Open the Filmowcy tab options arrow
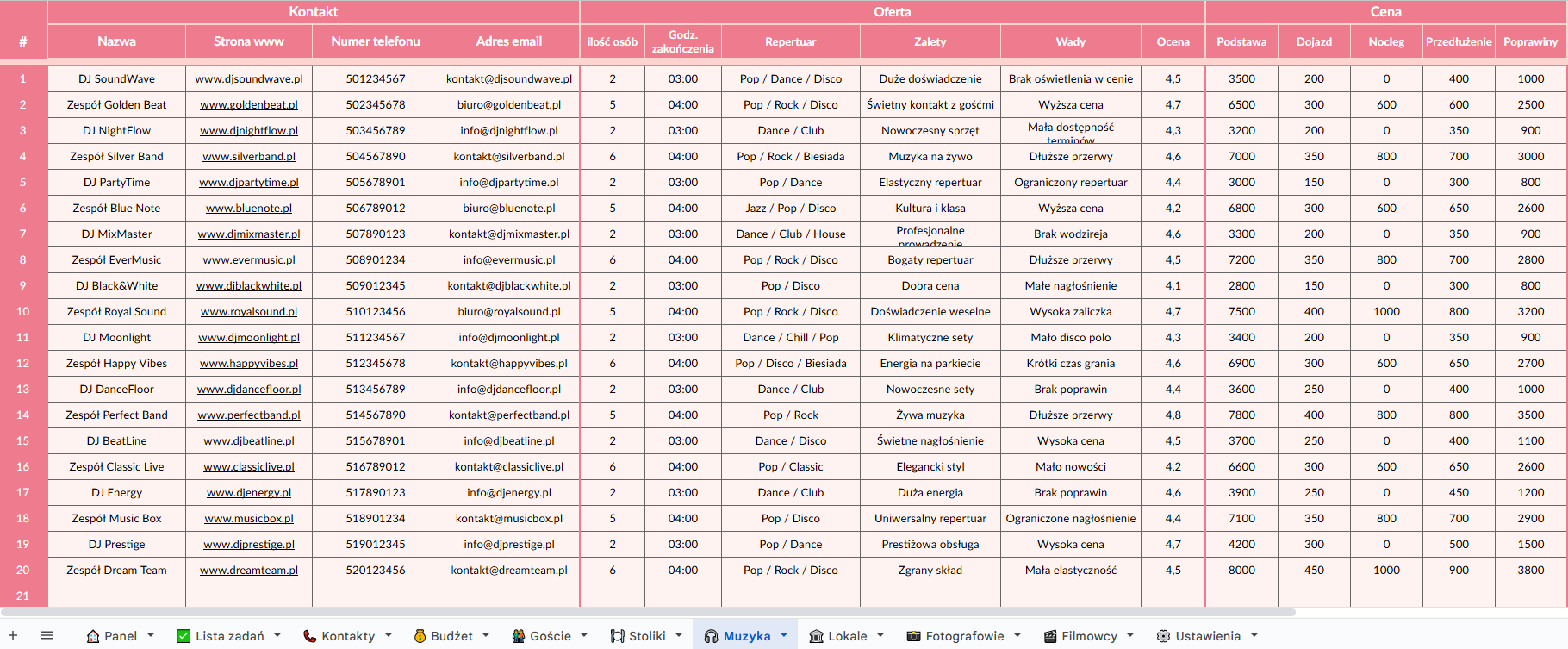1568x649 pixels. [1130, 635]
